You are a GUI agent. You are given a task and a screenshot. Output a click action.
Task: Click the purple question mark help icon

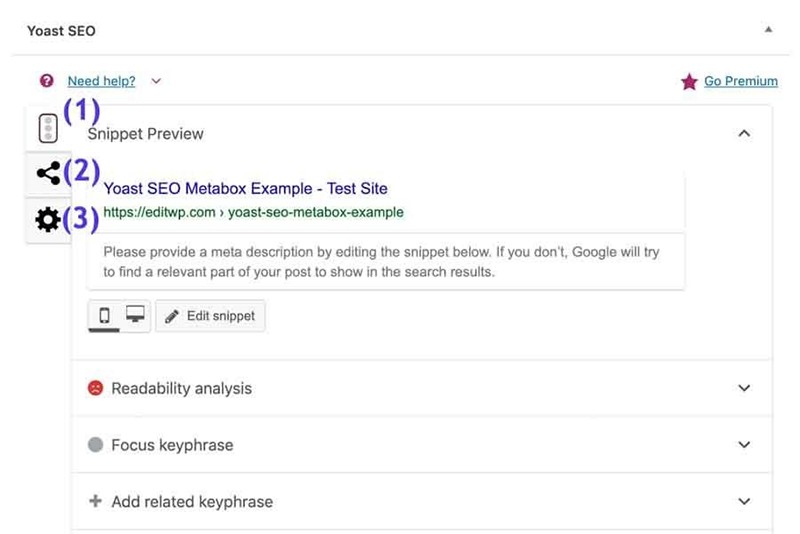(46, 81)
